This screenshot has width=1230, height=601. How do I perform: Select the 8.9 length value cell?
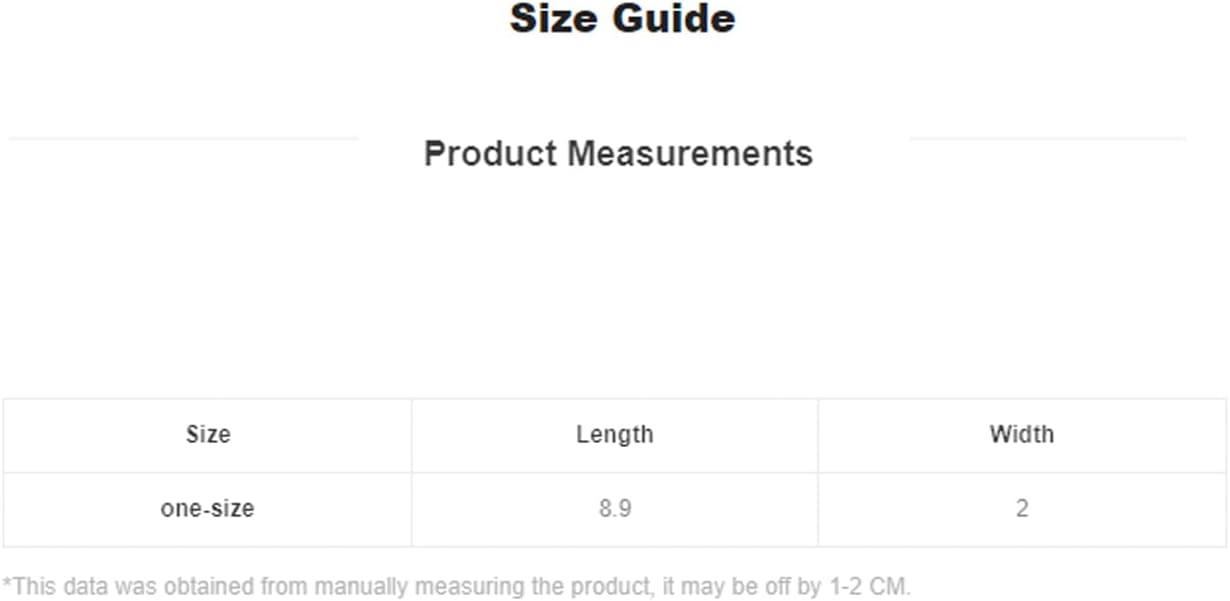tap(615, 509)
